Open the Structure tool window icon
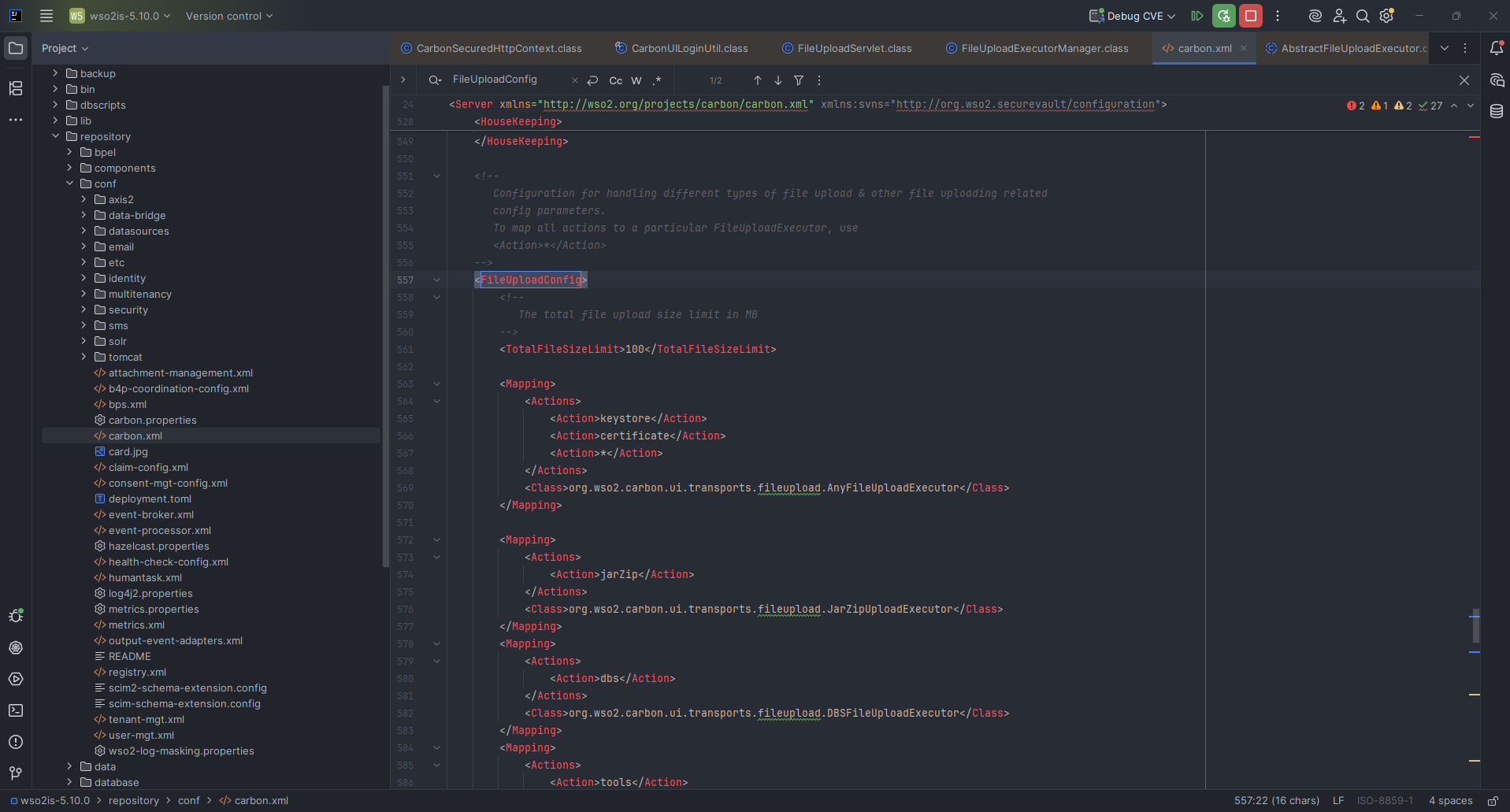Screen dimensions: 1510x812 click(x=16, y=88)
